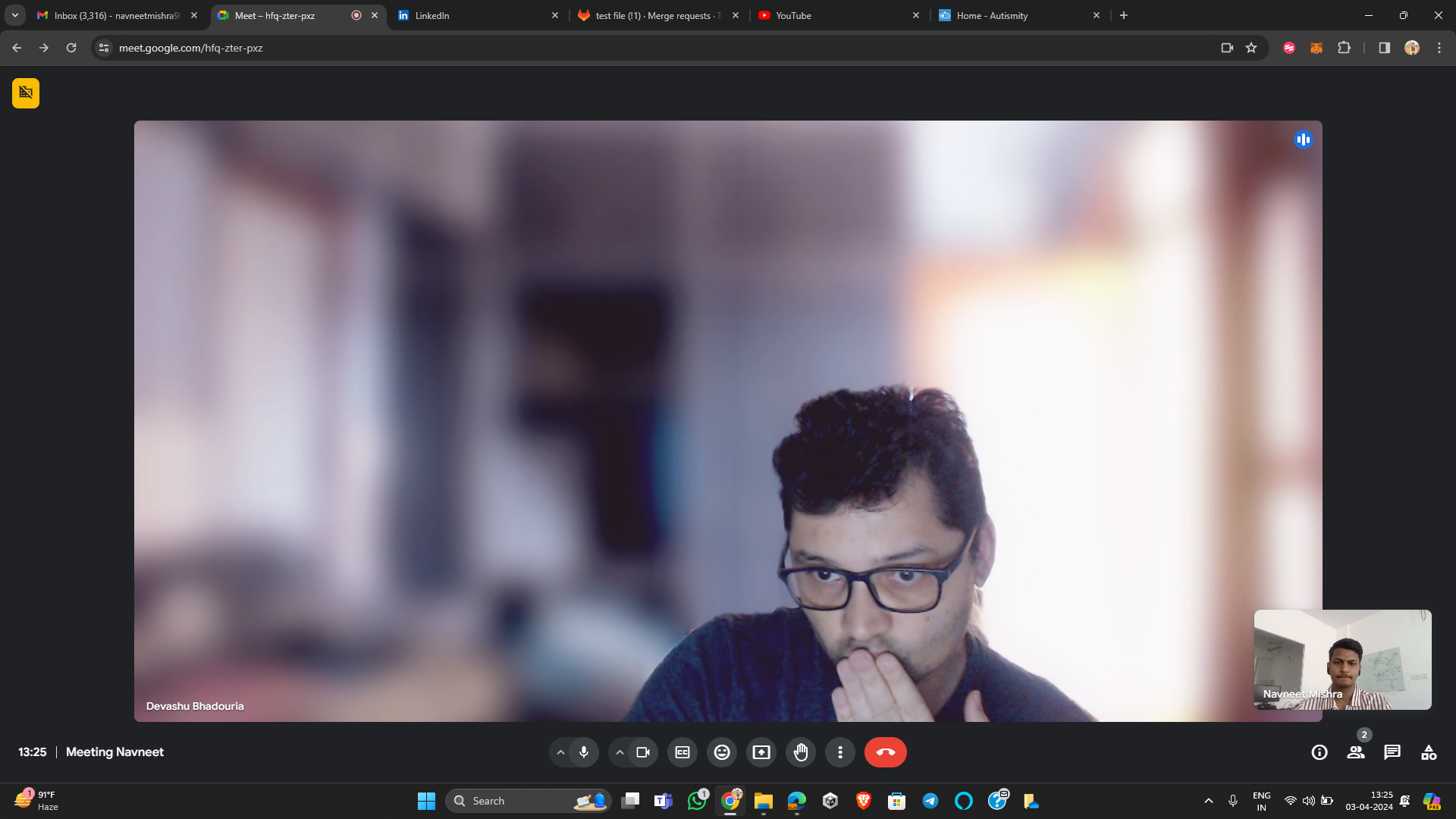Toggle microphone mute button
The image size is (1456, 819).
pos(583,752)
